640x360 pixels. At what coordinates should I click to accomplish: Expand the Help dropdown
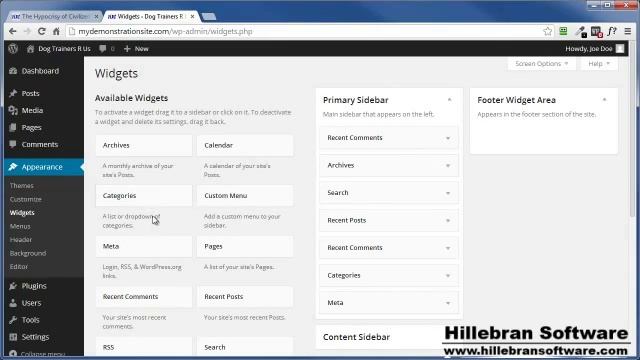tap(599, 64)
